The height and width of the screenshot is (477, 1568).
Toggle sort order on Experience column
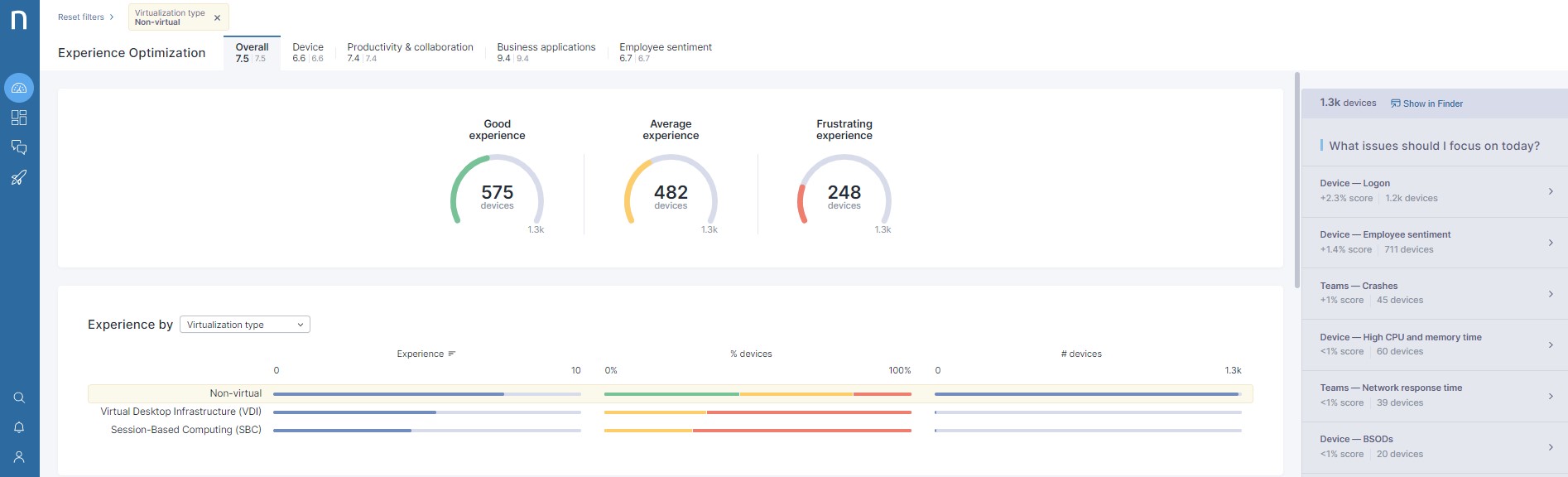tap(452, 354)
